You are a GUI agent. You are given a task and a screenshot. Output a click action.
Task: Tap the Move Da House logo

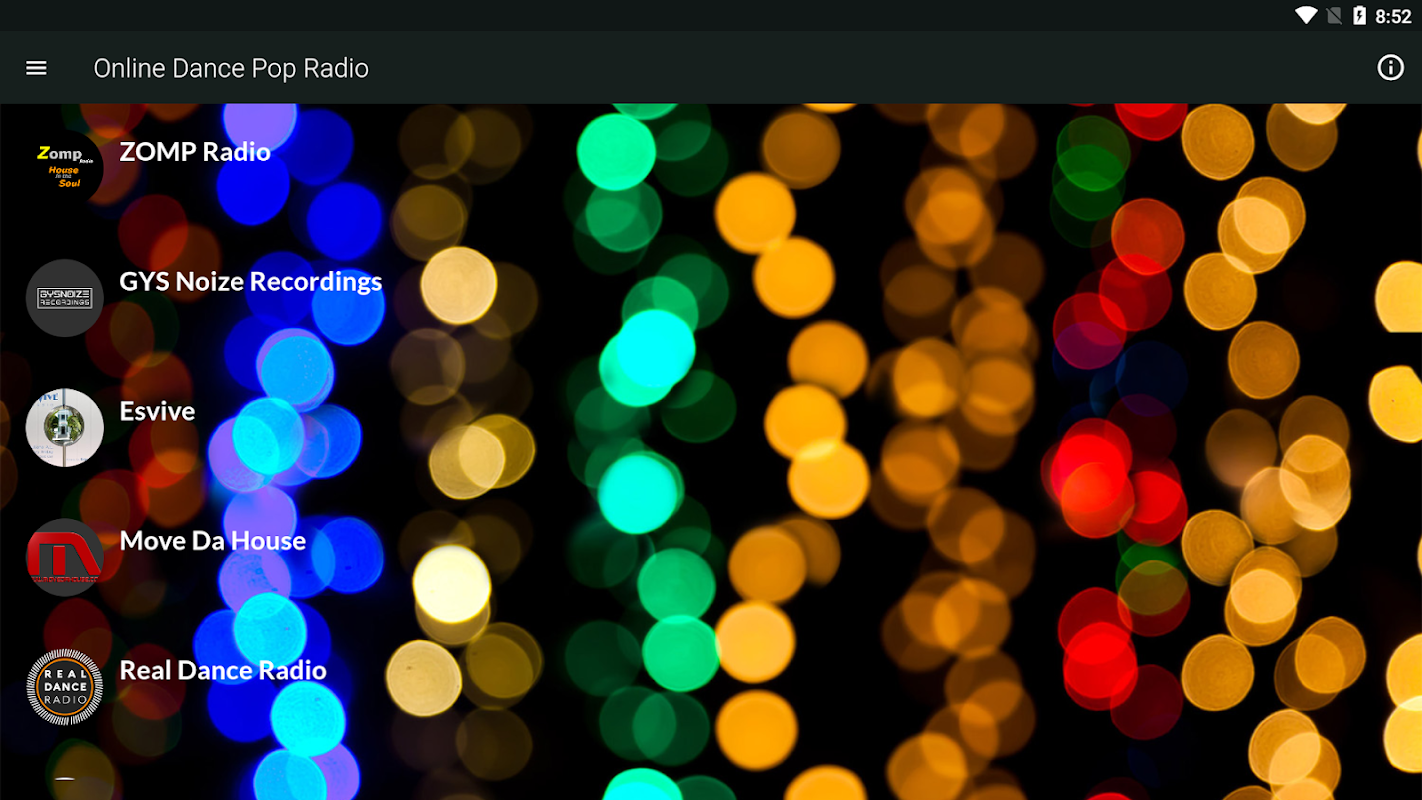[x=65, y=557]
